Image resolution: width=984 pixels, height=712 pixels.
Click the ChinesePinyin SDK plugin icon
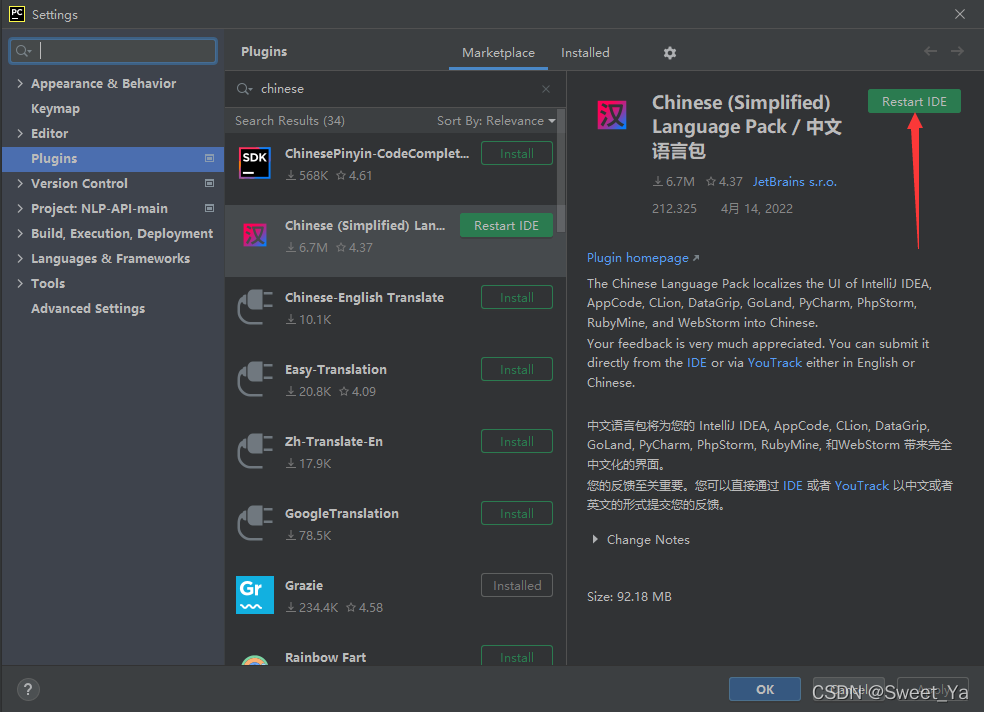255,162
